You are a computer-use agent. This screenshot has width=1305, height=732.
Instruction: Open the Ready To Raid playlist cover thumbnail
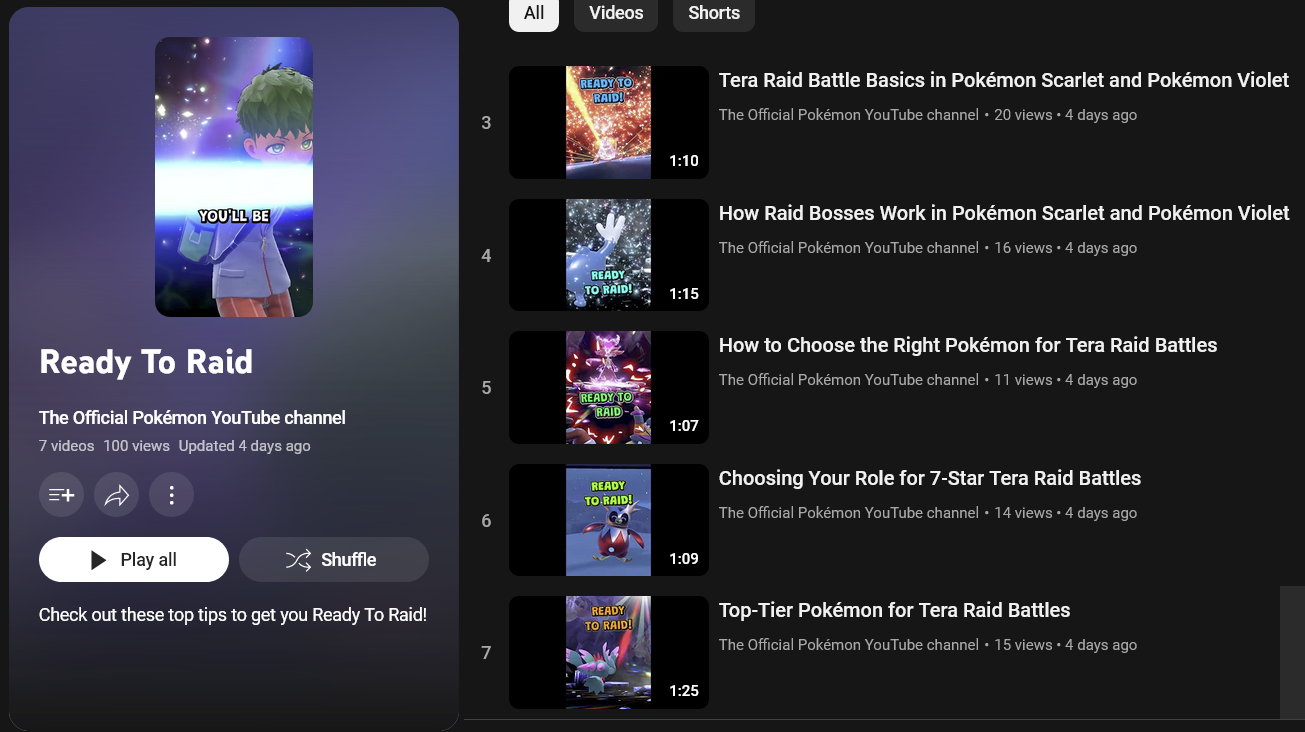pyautogui.click(x=234, y=177)
